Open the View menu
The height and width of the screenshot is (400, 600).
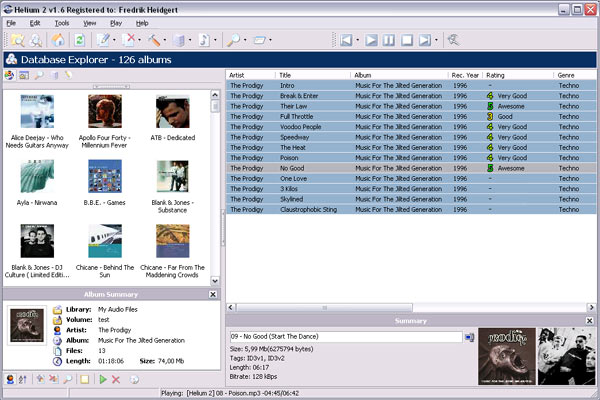(x=90, y=23)
